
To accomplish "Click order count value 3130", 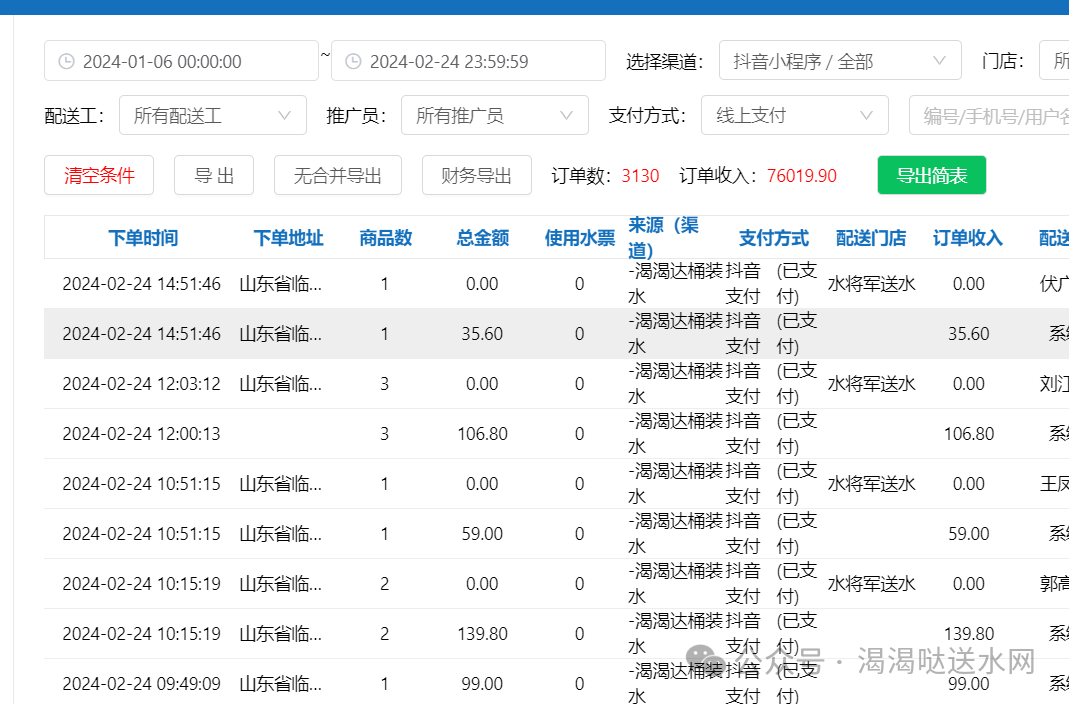I will click(640, 176).
